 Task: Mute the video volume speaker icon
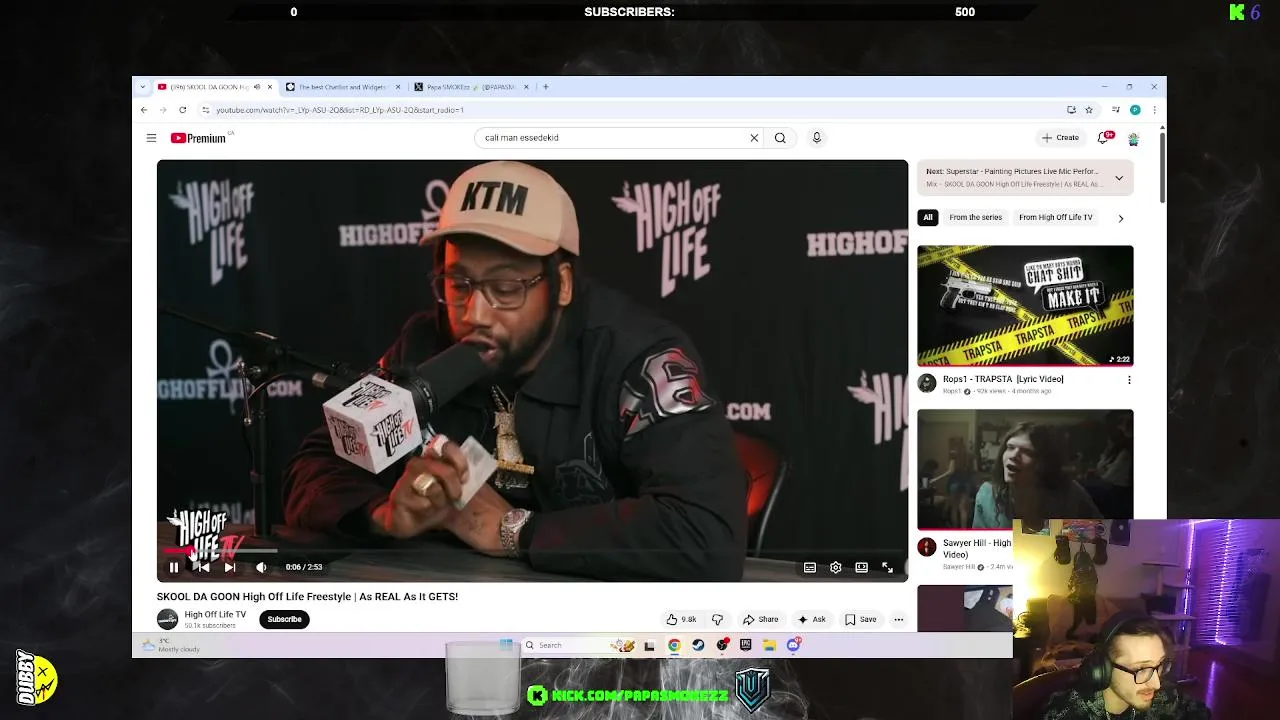[x=261, y=567]
